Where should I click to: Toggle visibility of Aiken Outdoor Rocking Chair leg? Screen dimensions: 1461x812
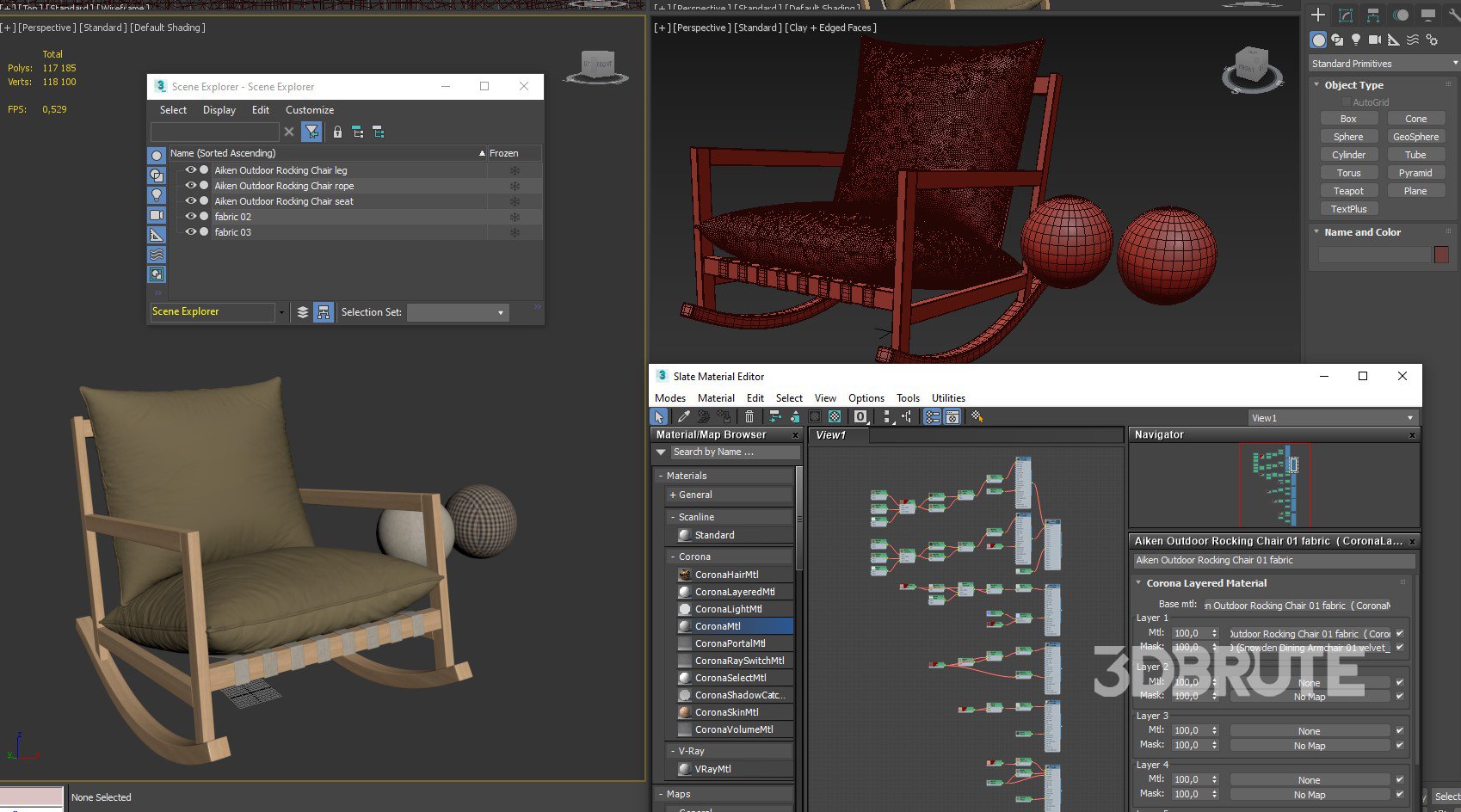(190, 170)
